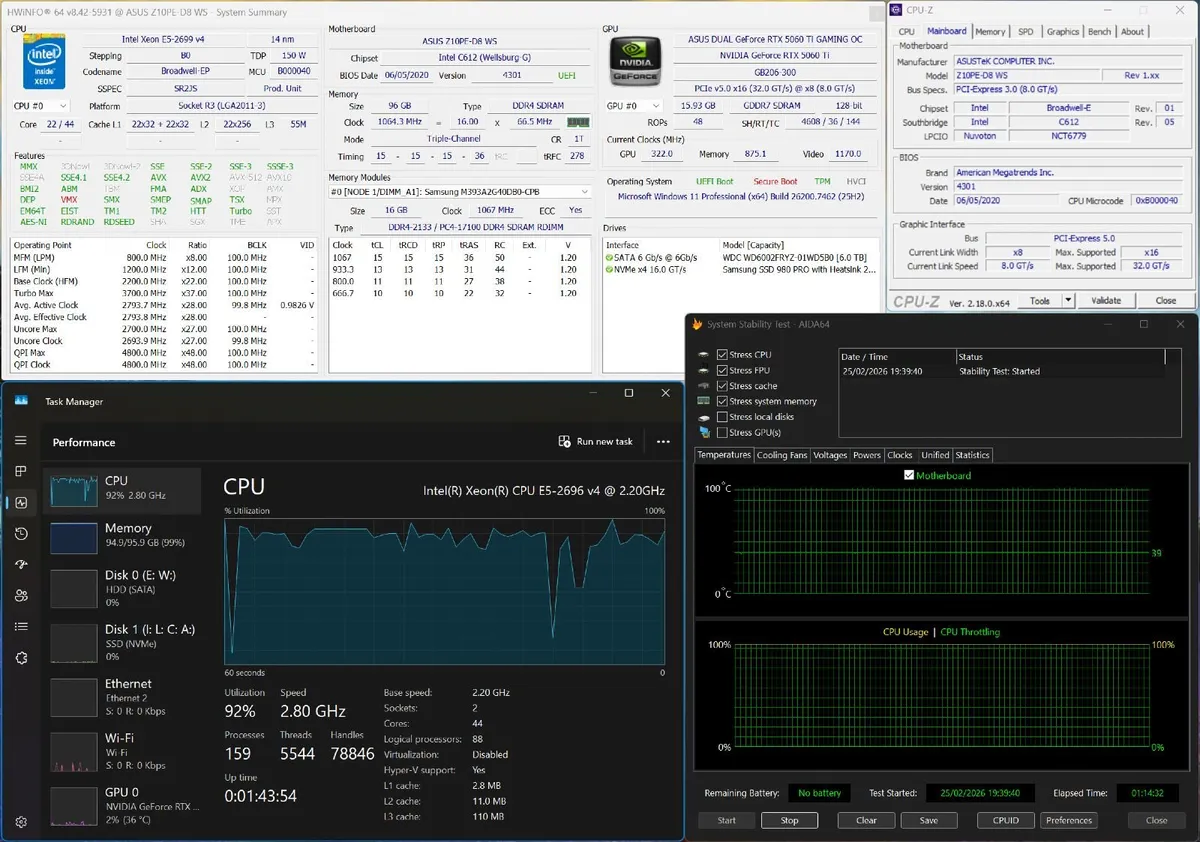This screenshot has height=842, width=1200.
Task: Click the Intel Xeon logo in HWiNFO
Action: [45, 64]
